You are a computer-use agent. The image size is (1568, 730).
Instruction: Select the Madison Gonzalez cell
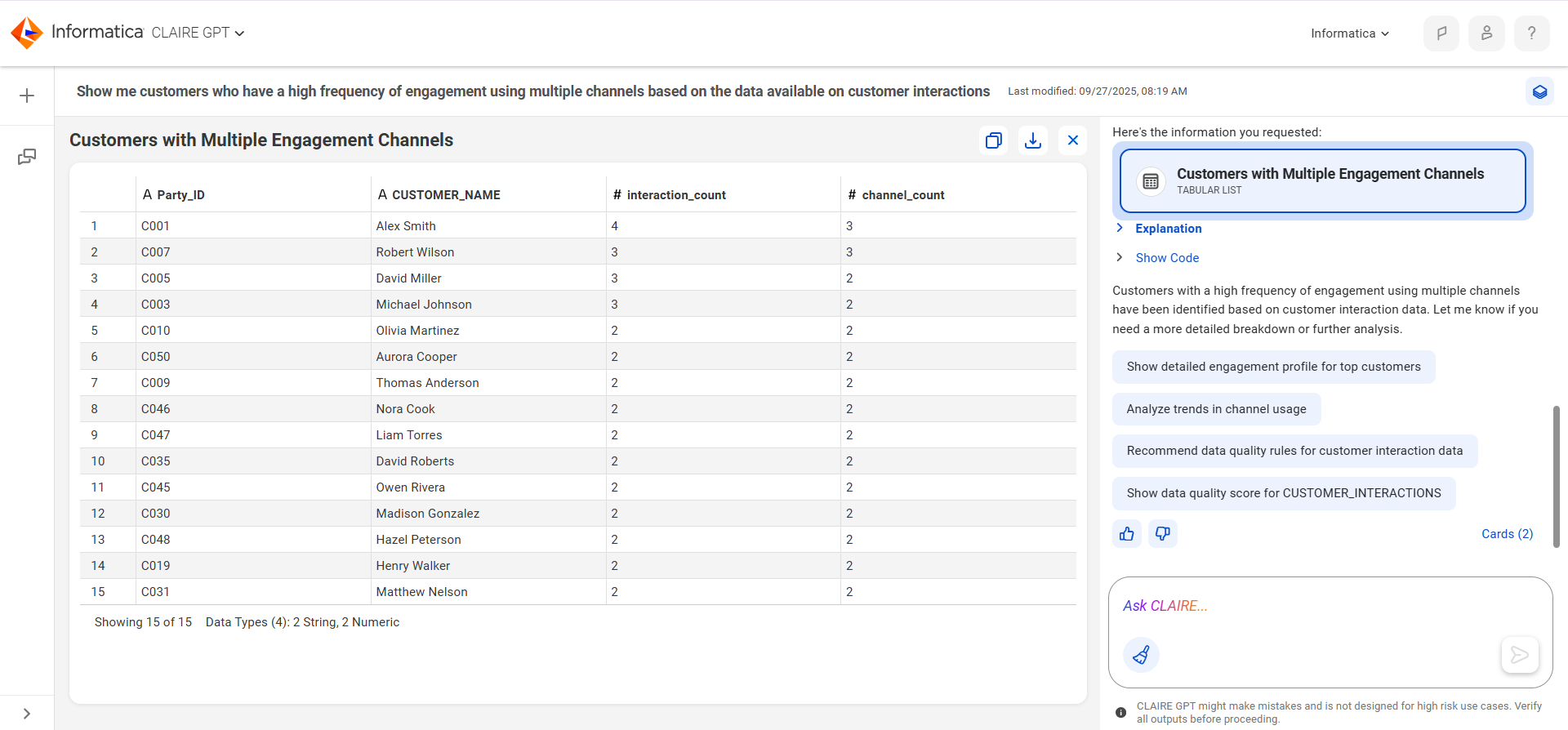(488, 514)
